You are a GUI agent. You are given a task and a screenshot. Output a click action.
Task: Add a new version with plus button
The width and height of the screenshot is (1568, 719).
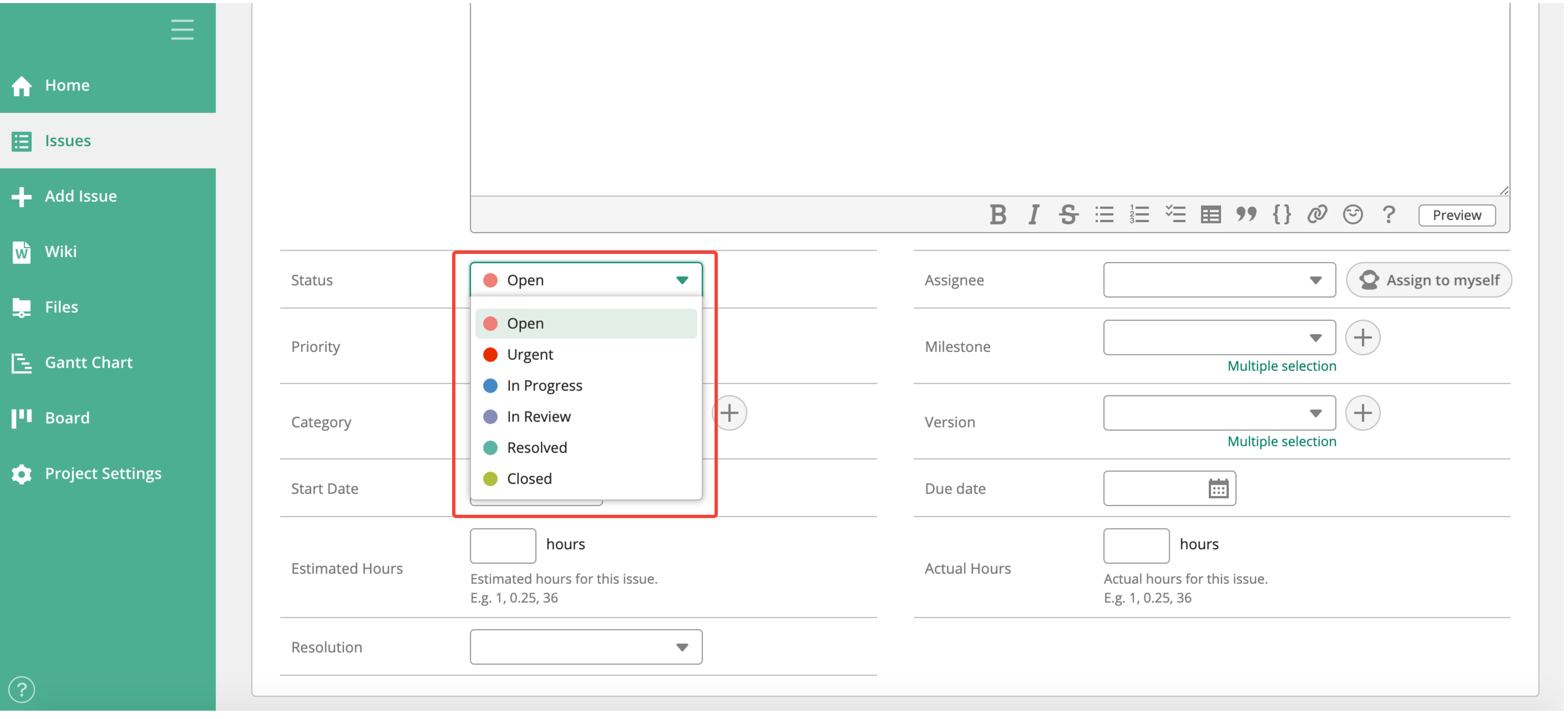click(x=1362, y=413)
